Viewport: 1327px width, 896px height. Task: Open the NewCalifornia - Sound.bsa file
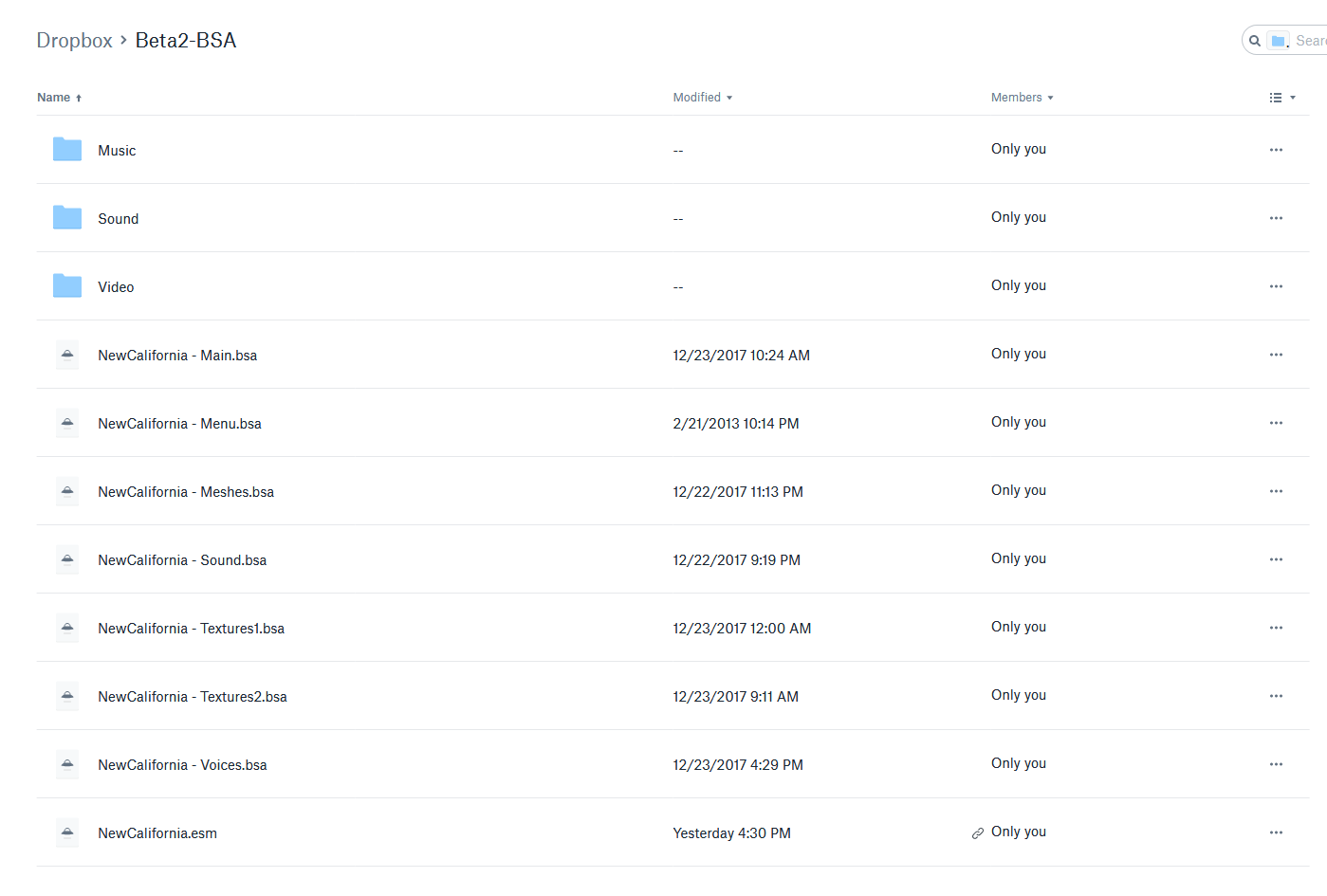point(182,560)
